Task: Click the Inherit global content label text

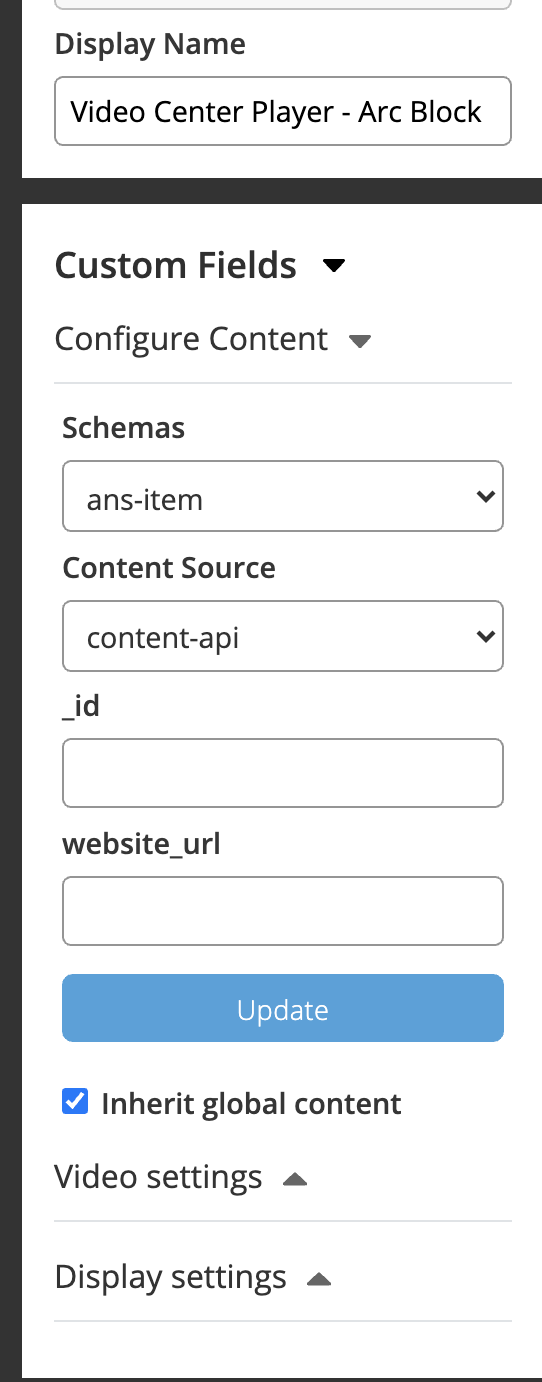Action: click(x=251, y=1104)
